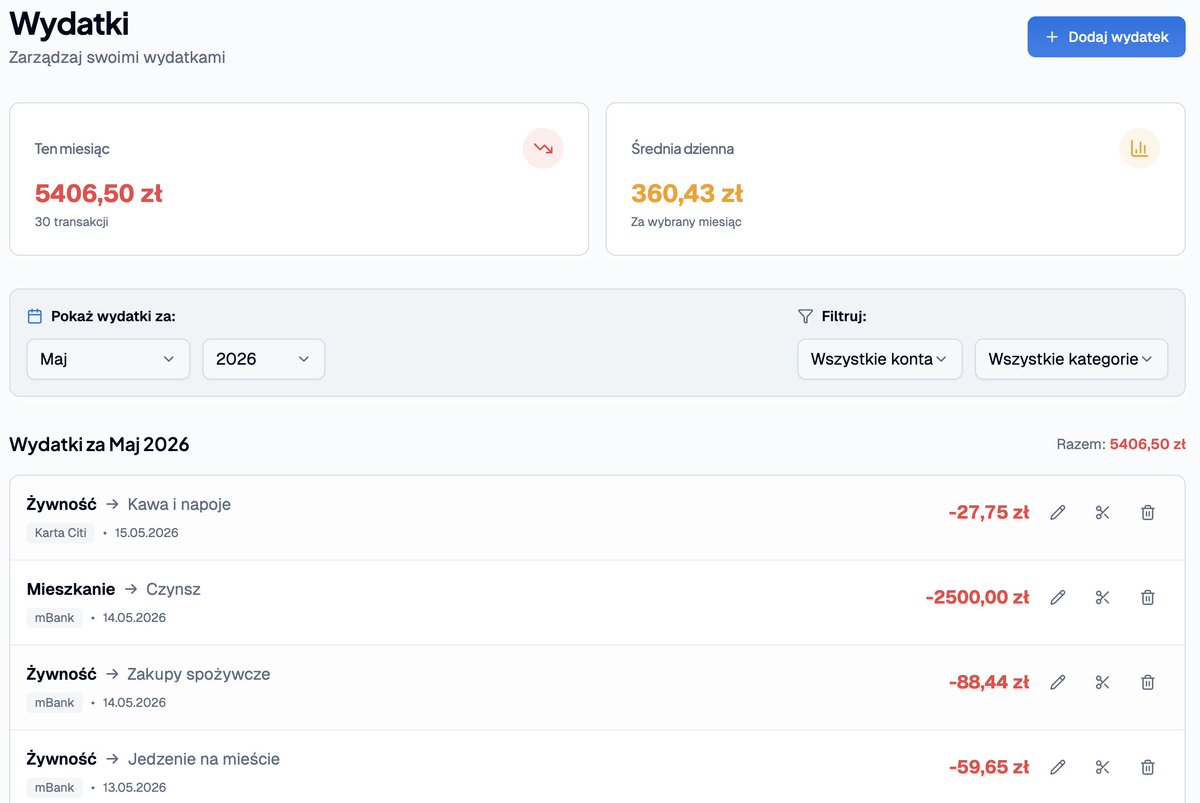This screenshot has width=1200, height=803.
Task: Split the Czynsz expense using scissors icon
Action: point(1103,597)
